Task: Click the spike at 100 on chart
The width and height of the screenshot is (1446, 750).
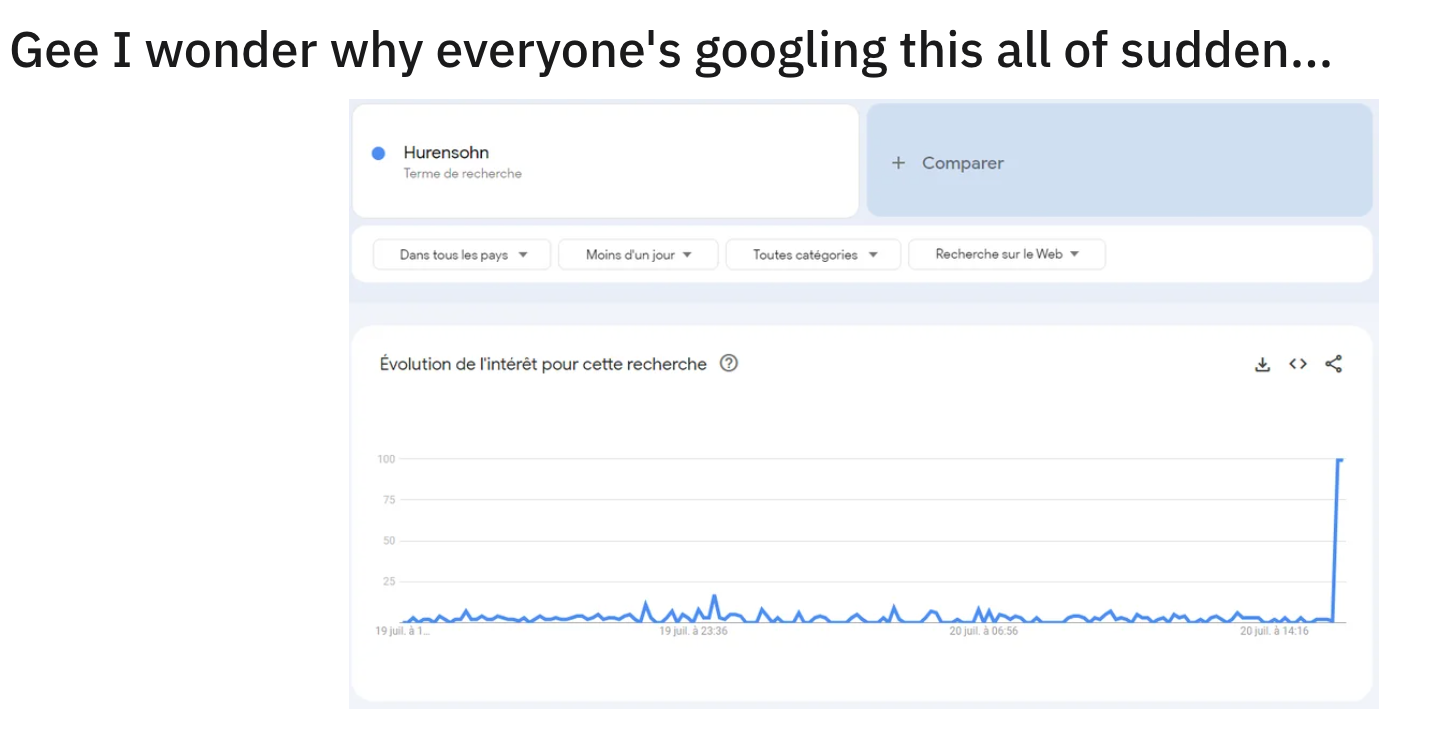Action: (1340, 460)
